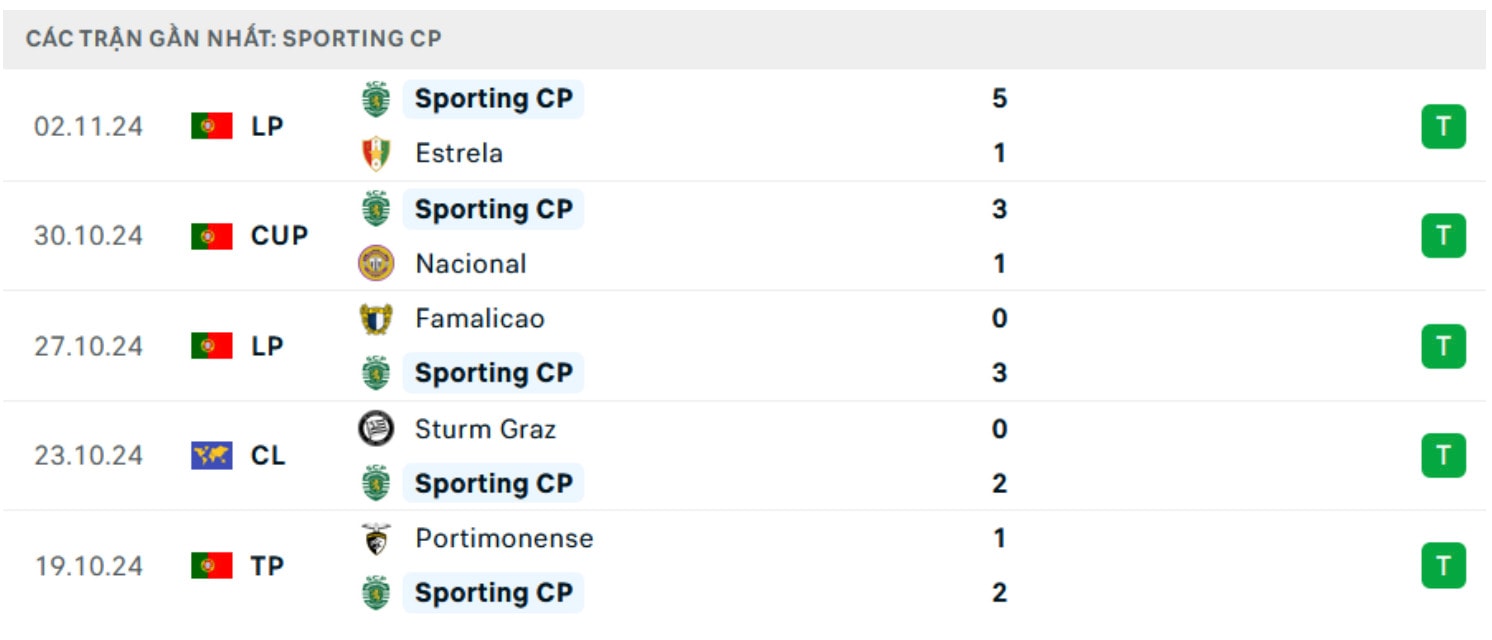Click Sporting CP crest in 02.11.24 match
This screenshot has width=1492, height=640.
[x=376, y=99]
